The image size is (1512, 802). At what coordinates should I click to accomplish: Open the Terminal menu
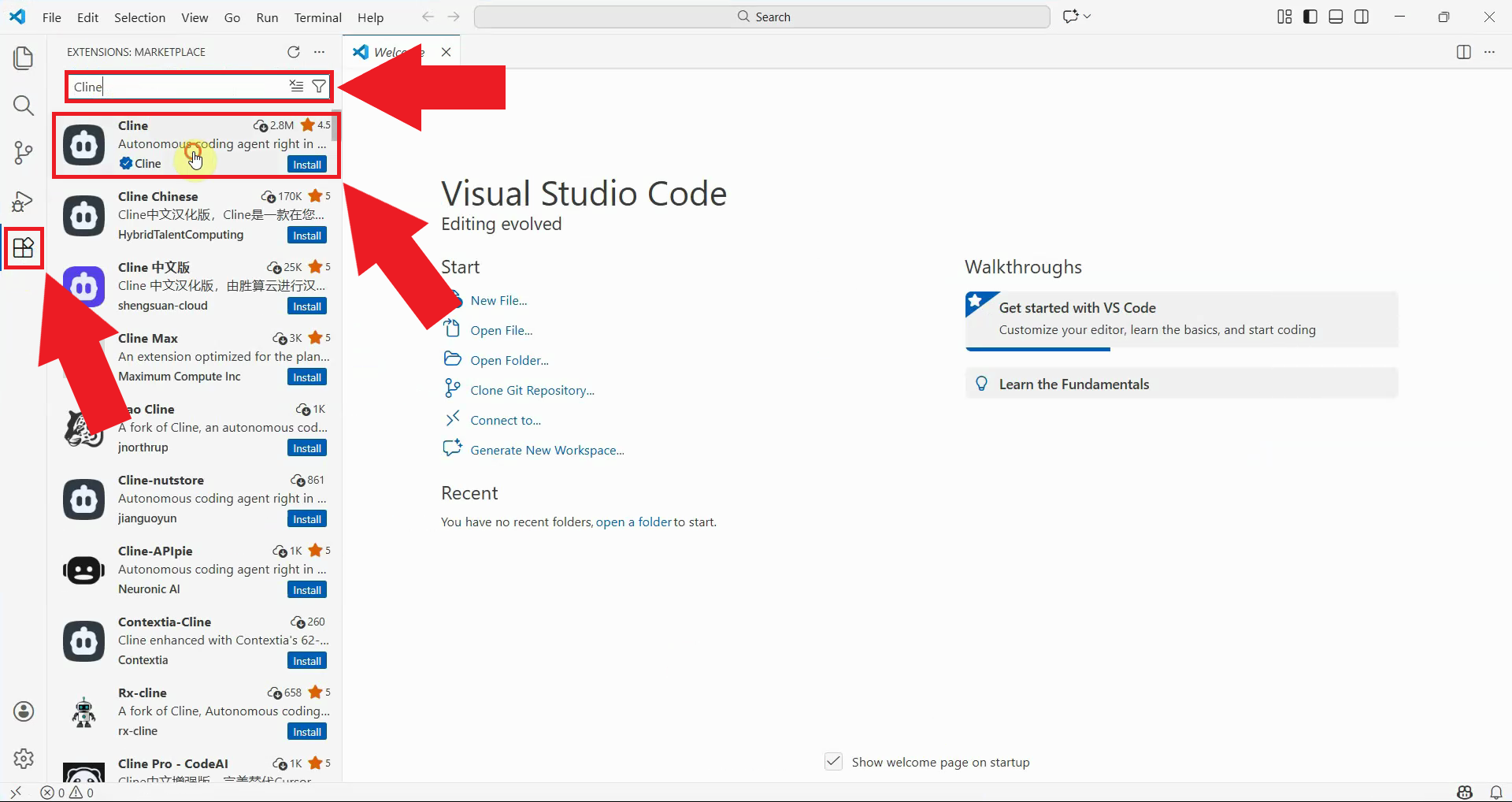(x=317, y=17)
